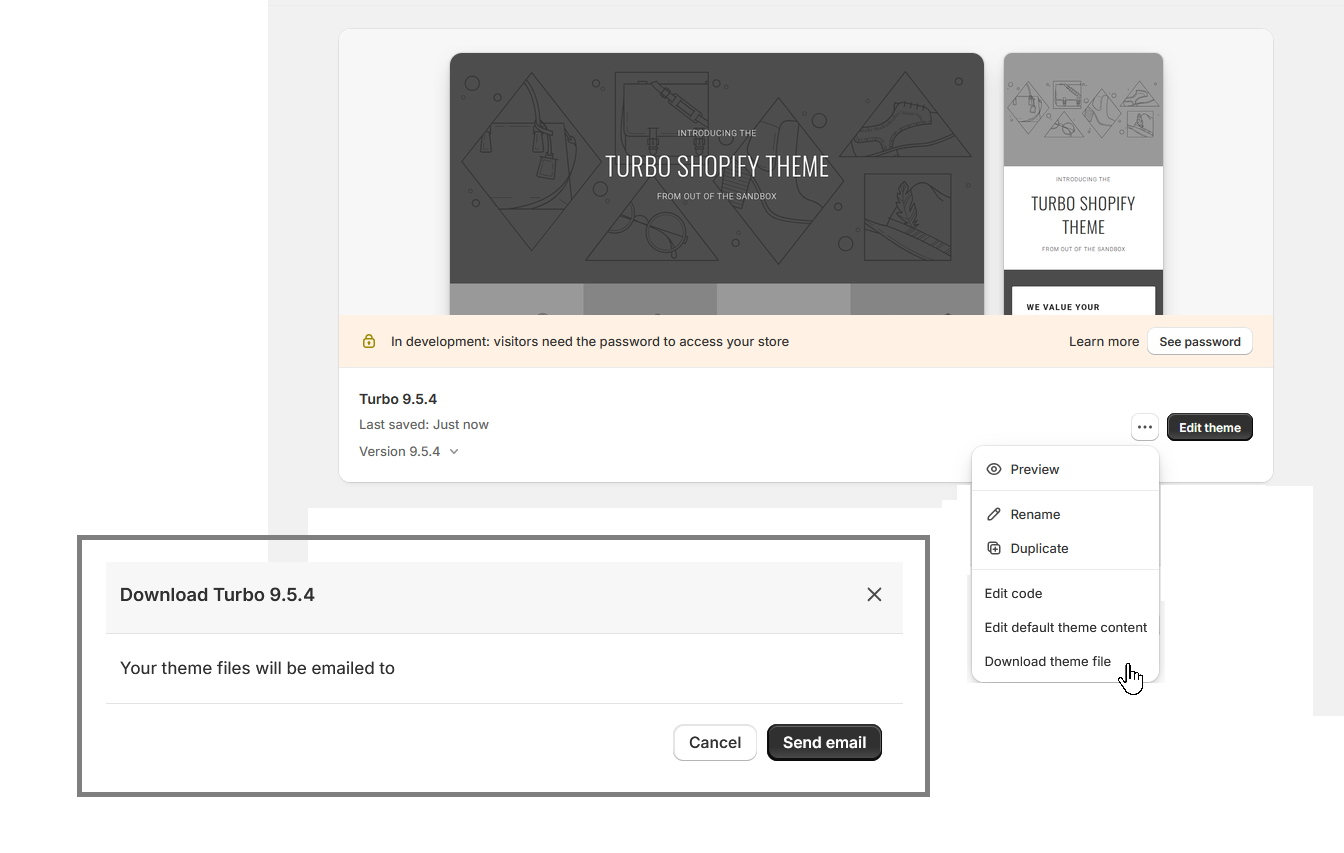
Task: Select Duplicate from the theme menu
Action: pyautogui.click(x=1065, y=548)
